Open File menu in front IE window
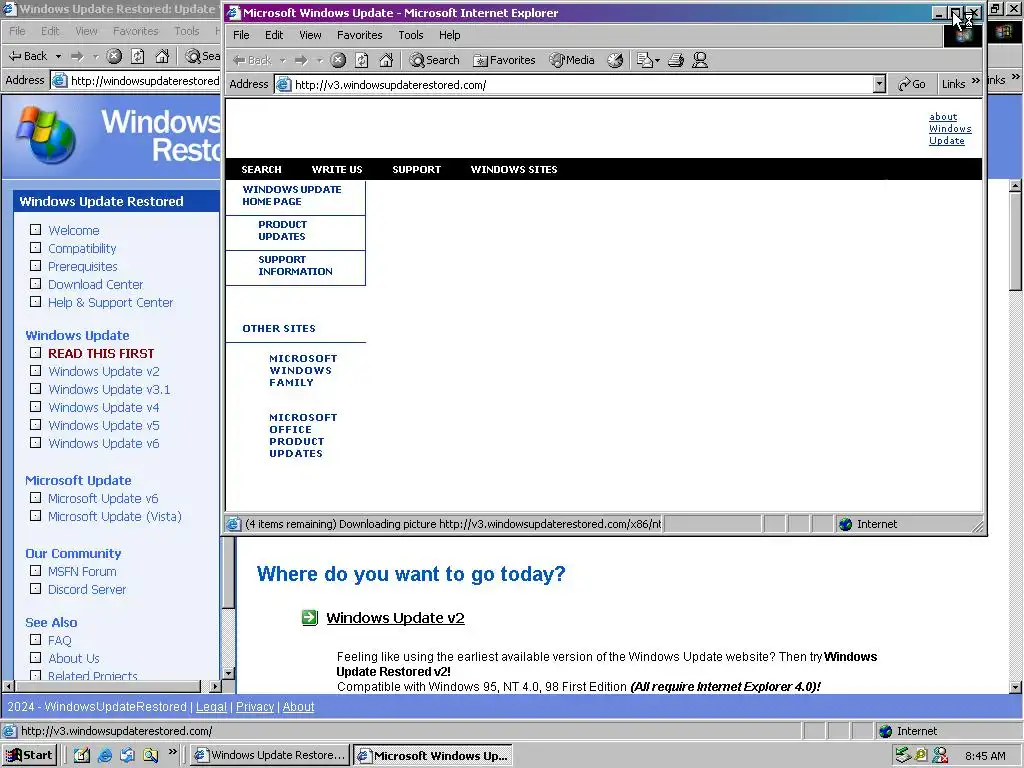 click(x=241, y=35)
